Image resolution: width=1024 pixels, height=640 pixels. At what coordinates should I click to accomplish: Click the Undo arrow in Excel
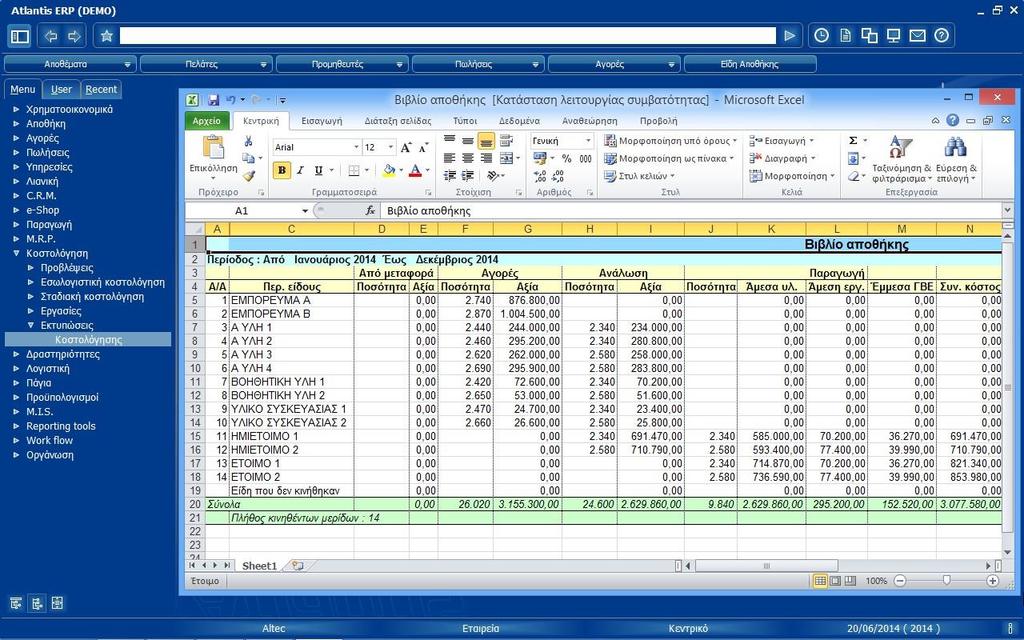tap(231, 100)
